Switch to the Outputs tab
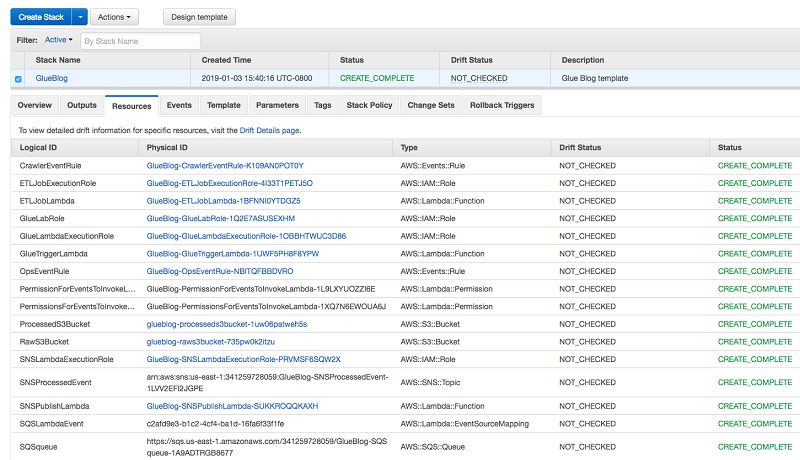 tap(82, 105)
